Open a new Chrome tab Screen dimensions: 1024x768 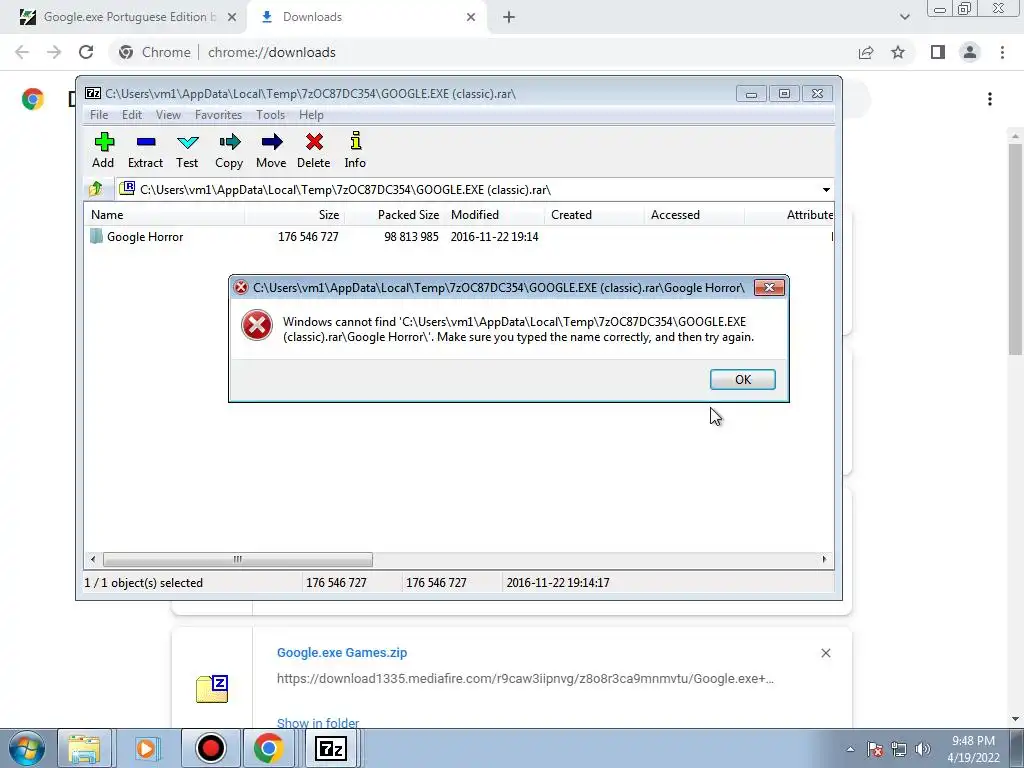pyautogui.click(x=509, y=17)
